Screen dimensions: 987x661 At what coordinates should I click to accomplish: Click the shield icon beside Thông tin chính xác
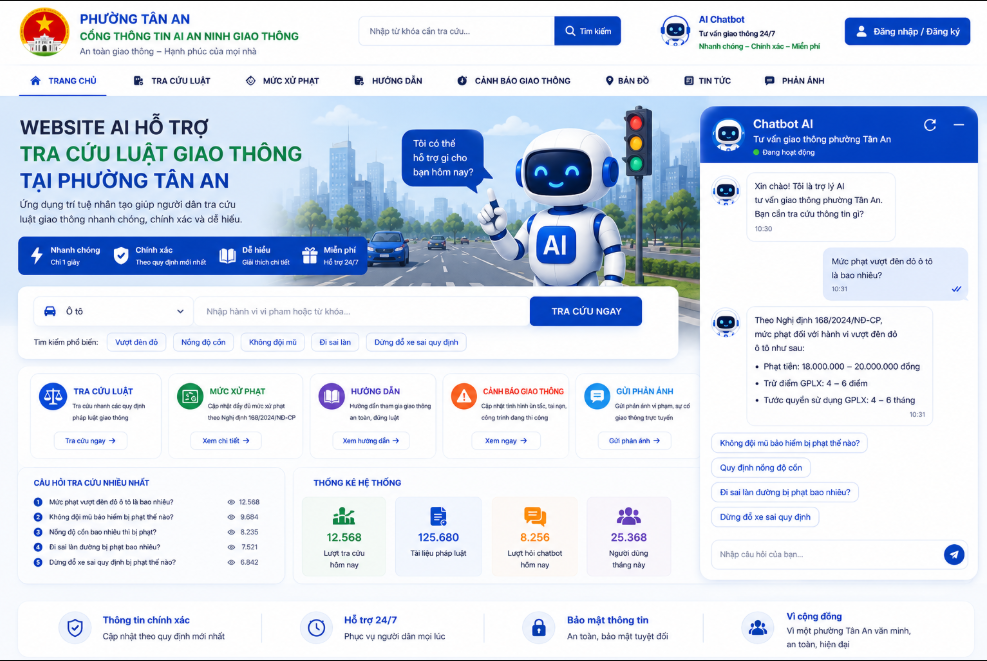click(75, 628)
